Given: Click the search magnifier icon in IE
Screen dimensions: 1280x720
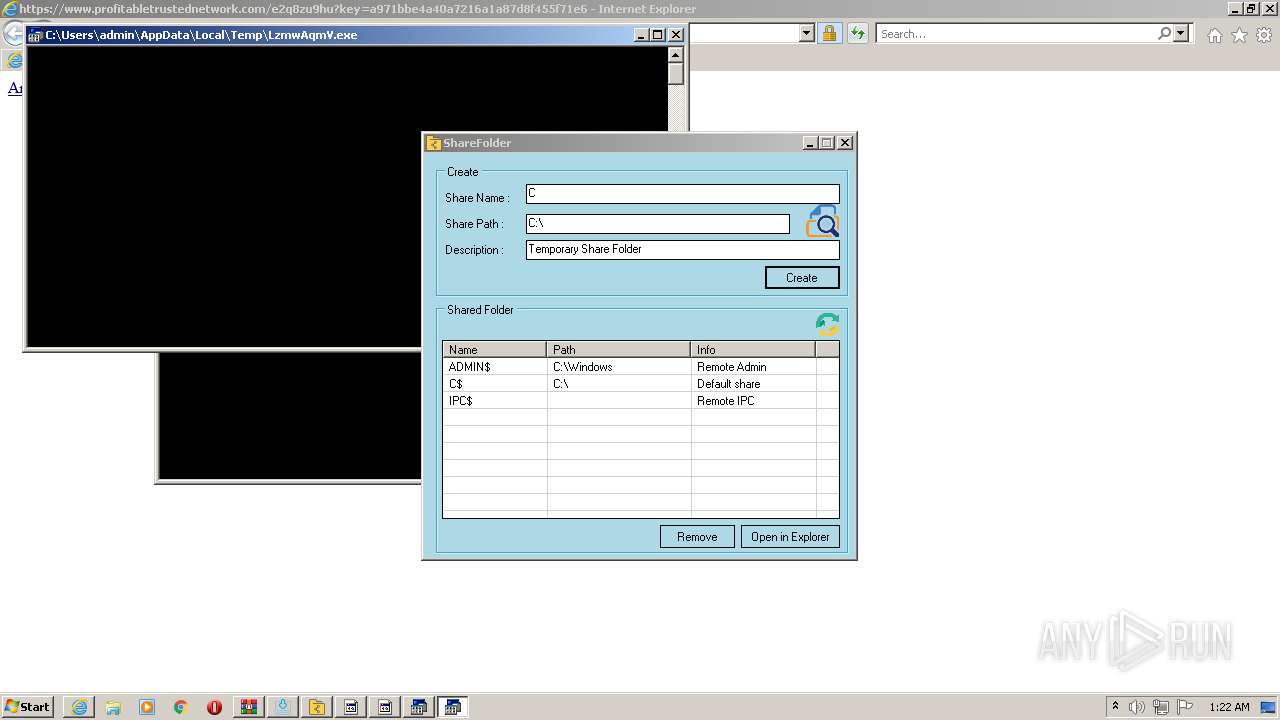Looking at the screenshot, I should tap(1164, 34).
